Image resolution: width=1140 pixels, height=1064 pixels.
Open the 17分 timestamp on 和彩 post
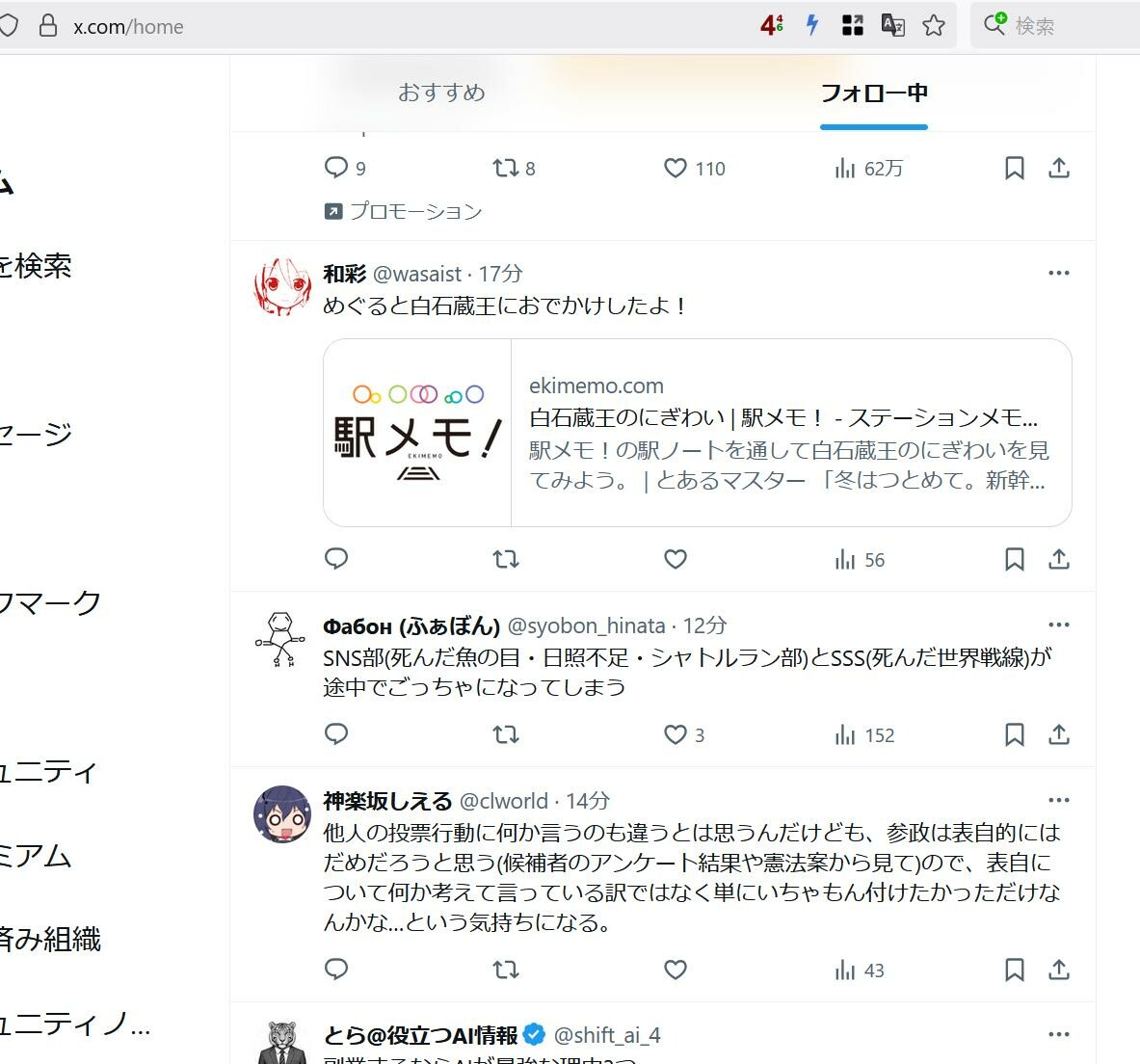tap(500, 274)
